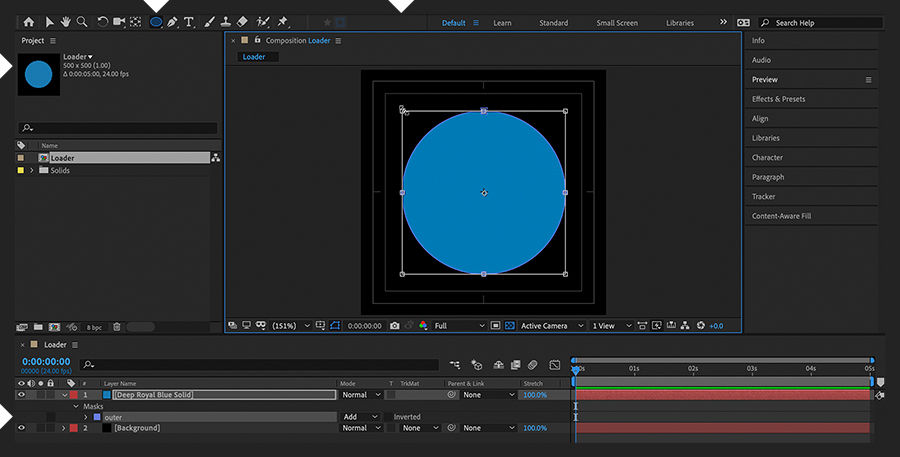Toggle visibility of the Background layer
The width and height of the screenshot is (900, 457).
[21, 428]
